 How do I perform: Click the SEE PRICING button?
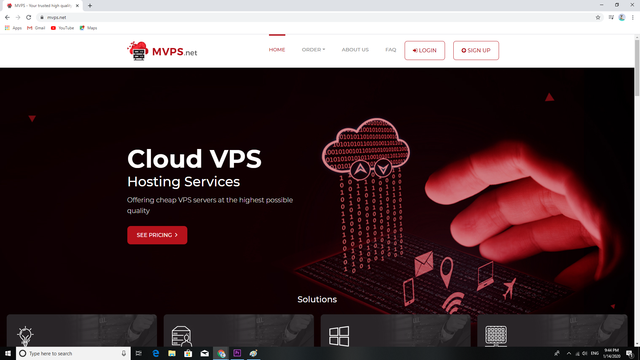click(x=157, y=235)
